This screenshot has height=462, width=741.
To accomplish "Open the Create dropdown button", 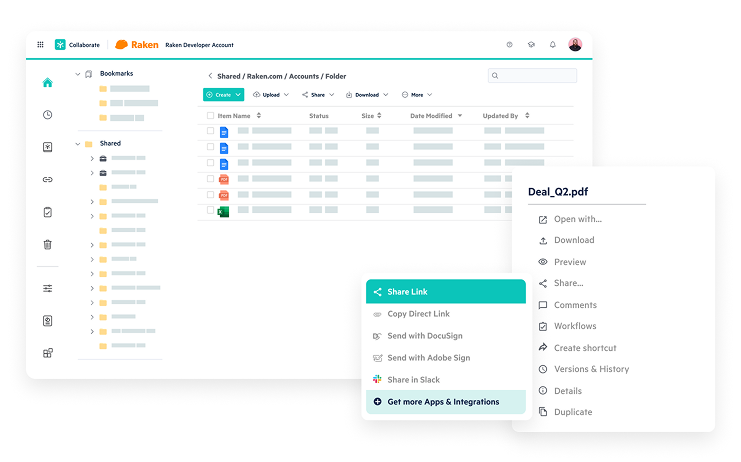I will click(x=223, y=95).
